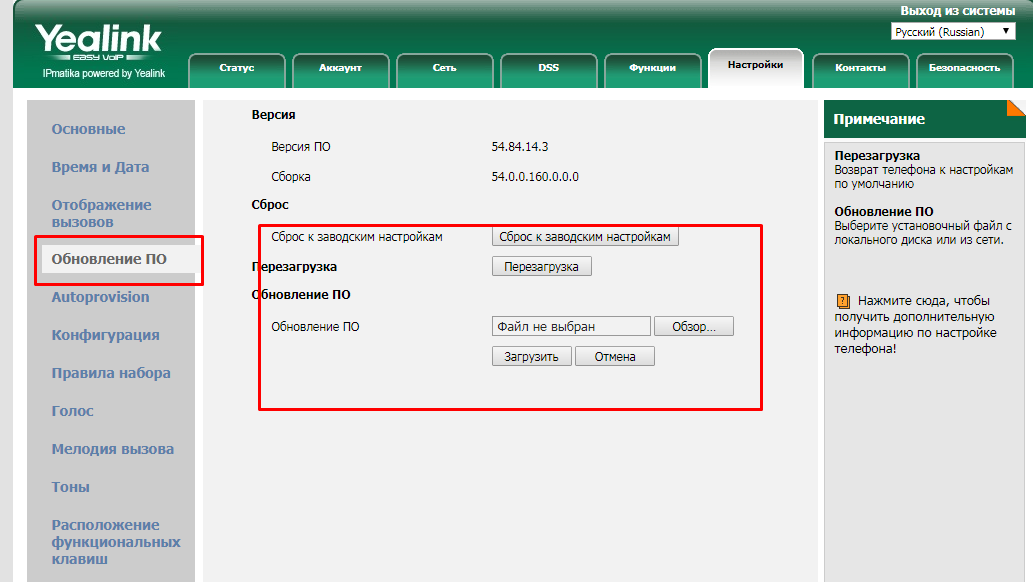Go to the Сеть tab

click(445, 68)
